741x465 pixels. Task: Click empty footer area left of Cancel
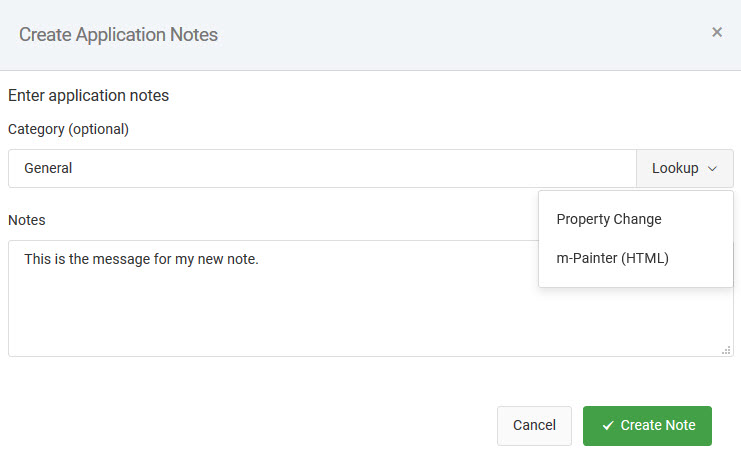(246, 425)
